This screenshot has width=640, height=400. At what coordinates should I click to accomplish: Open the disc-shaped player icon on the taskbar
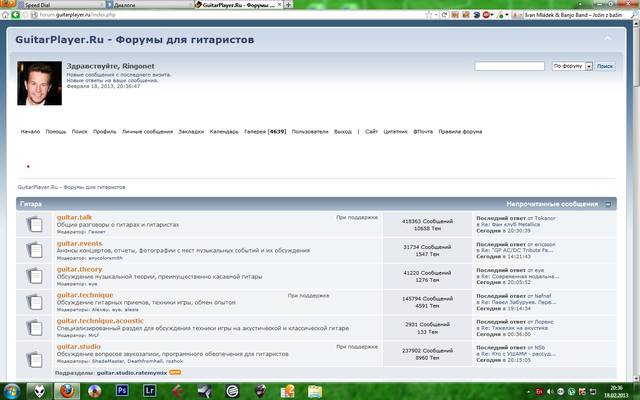[94, 391]
